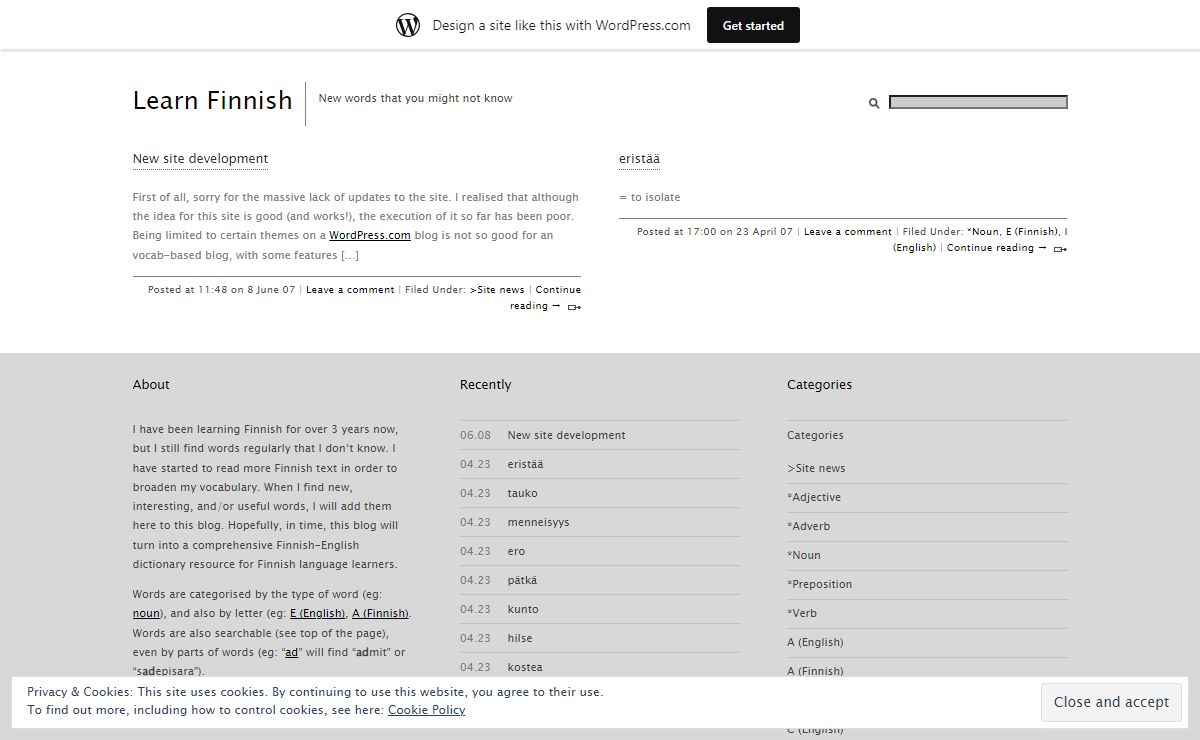Click the Close and accept button
1200x740 pixels.
(1111, 702)
